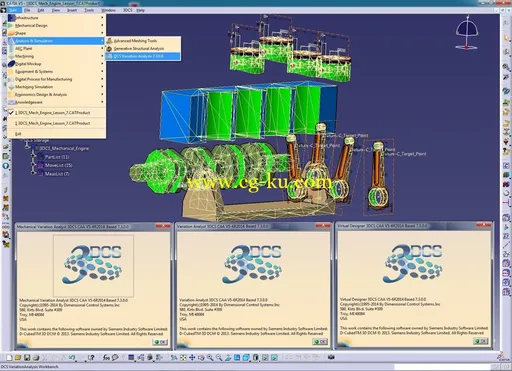512x371 pixels.
Task: Open the Isometric quick view icon
Action: click(x=246, y=358)
